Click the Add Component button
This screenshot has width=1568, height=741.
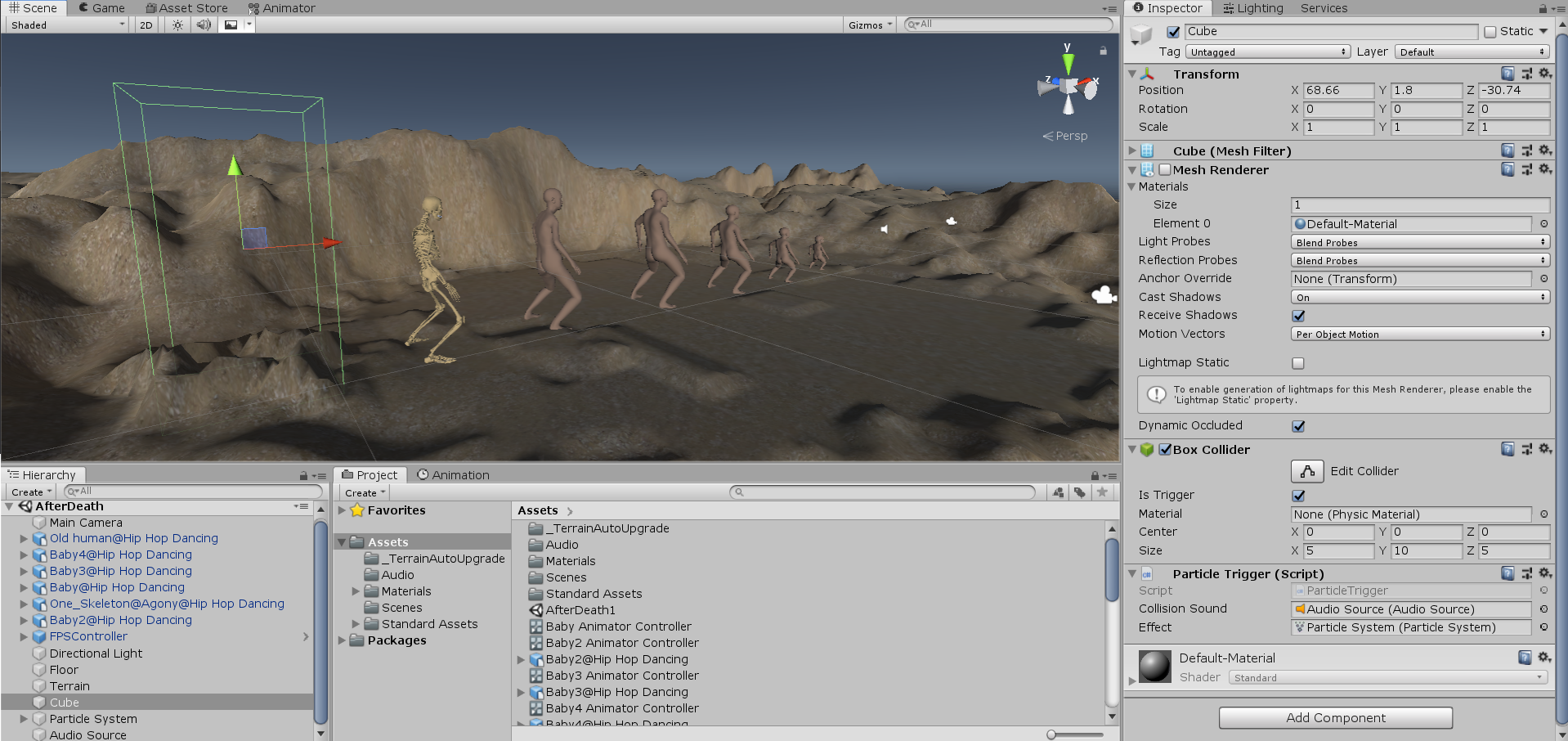point(1335,718)
